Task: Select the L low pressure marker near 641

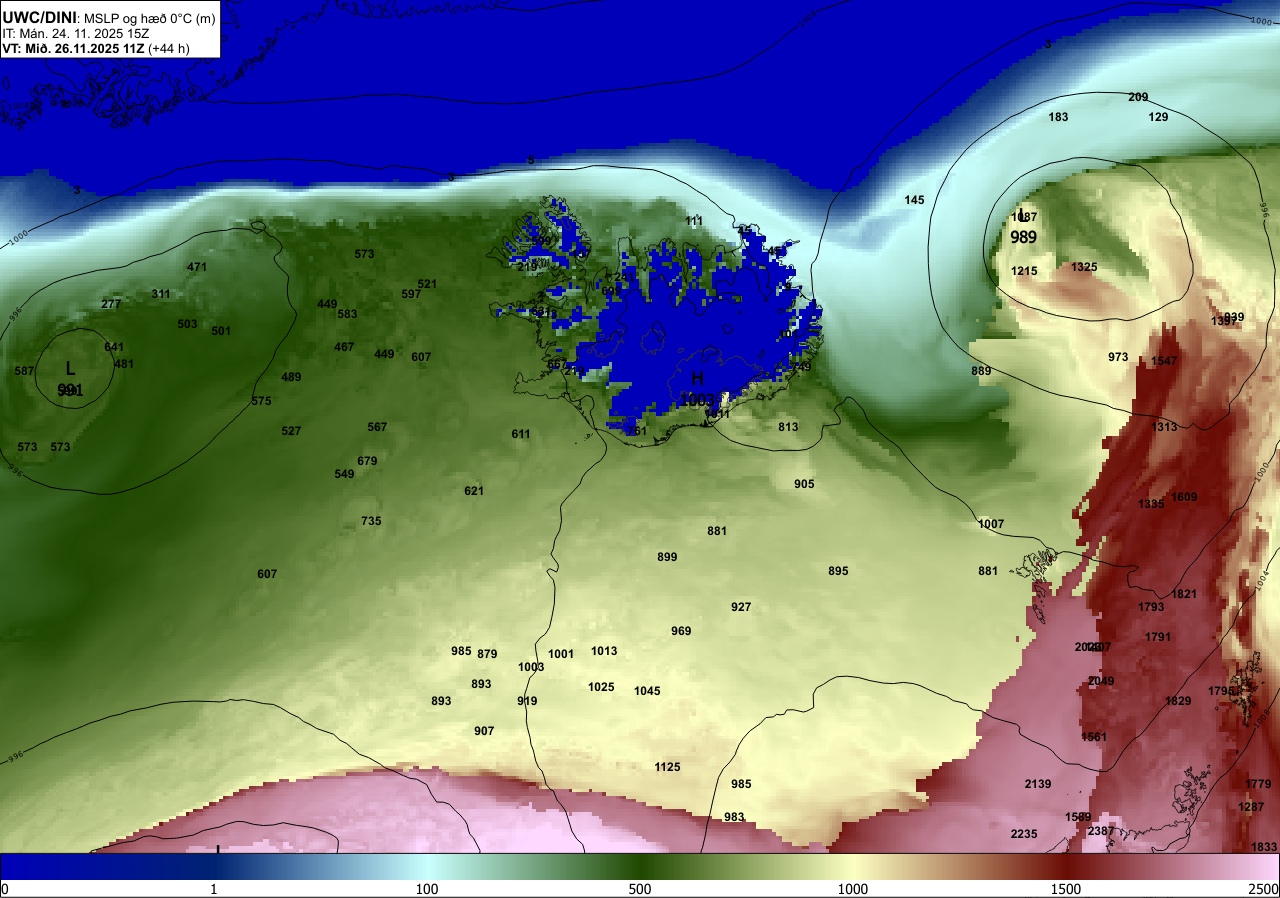Action: [70, 368]
